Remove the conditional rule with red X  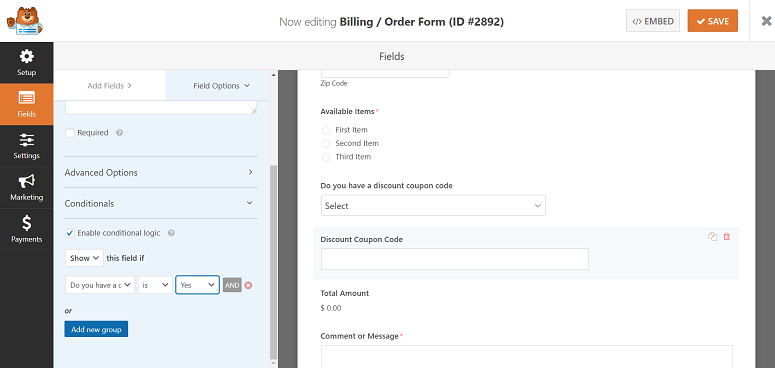pyautogui.click(x=248, y=285)
